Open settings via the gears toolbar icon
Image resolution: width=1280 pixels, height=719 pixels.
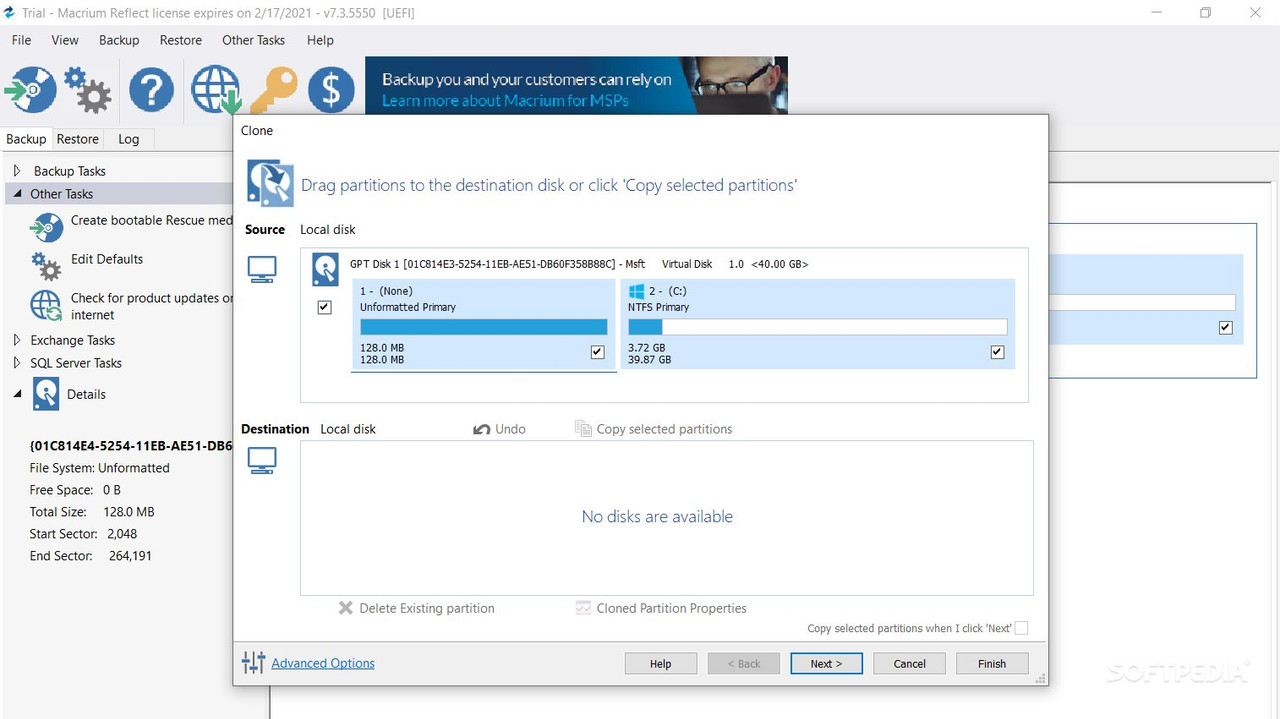click(88, 89)
